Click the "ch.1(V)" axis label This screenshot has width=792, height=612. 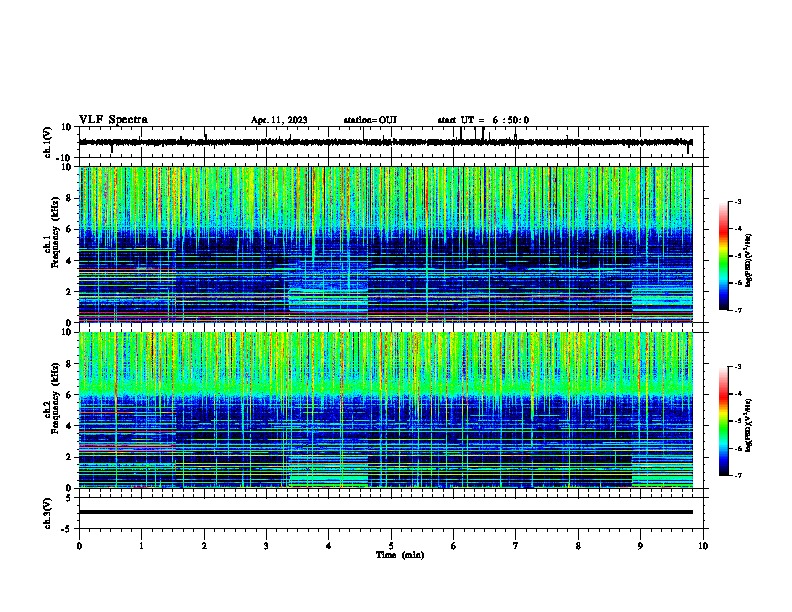click(48, 142)
